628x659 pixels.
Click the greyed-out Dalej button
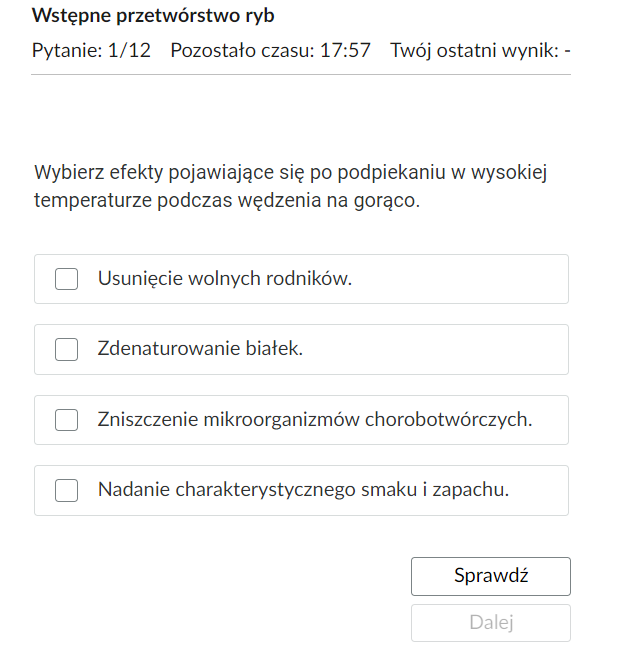click(491, 623)
